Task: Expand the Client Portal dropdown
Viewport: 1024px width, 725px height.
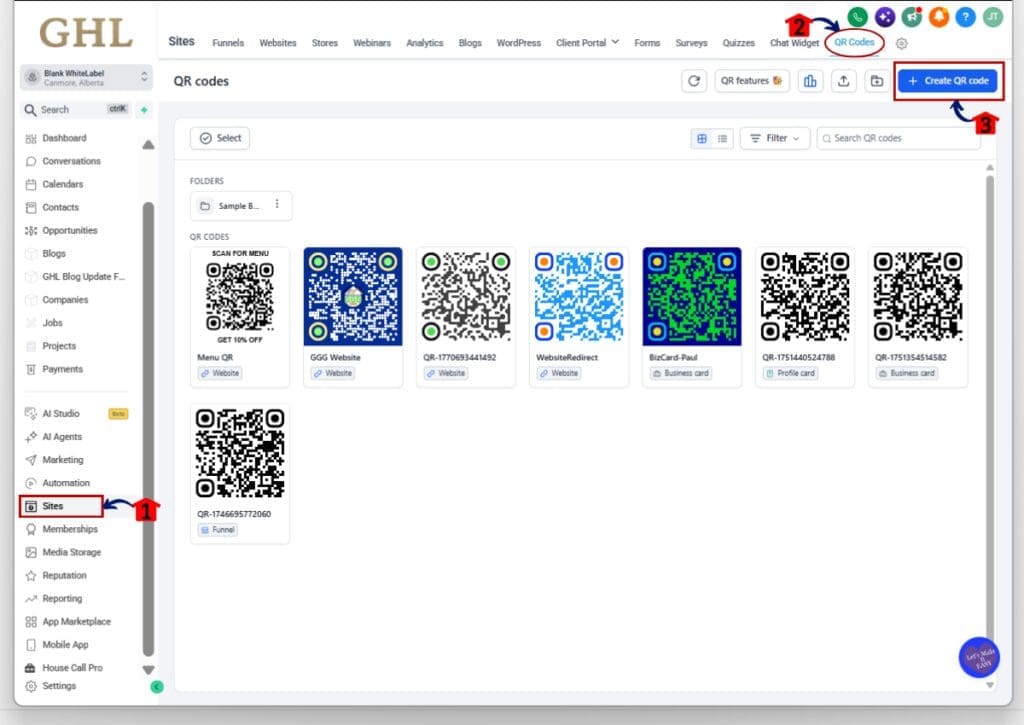Action: [587, 42]
